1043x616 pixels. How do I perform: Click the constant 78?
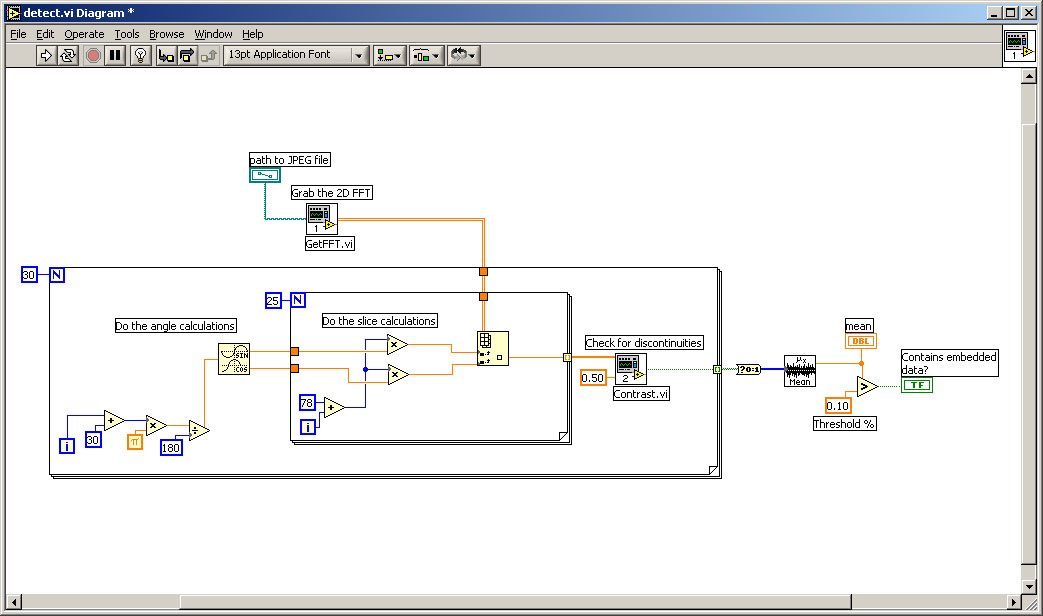(307, 402)
